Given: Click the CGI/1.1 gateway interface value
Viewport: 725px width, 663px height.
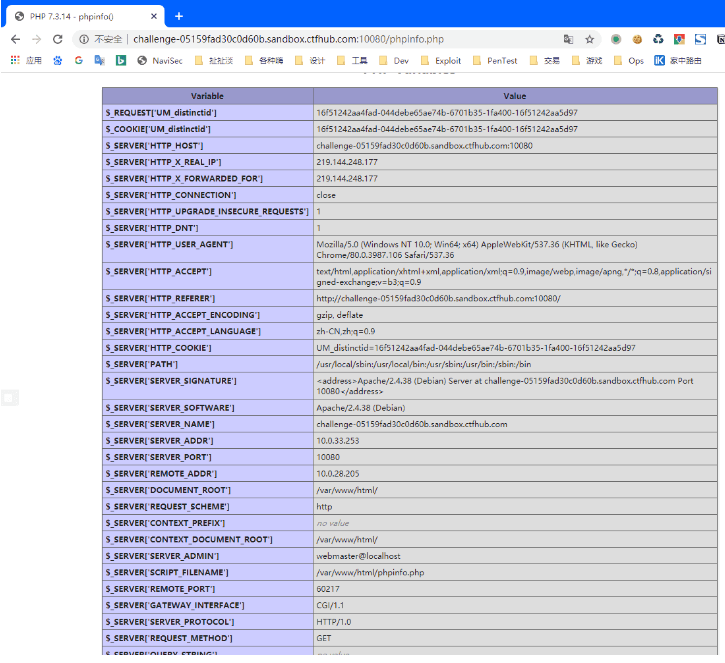Looking at the screenshot, I should [x=330, y=605].
